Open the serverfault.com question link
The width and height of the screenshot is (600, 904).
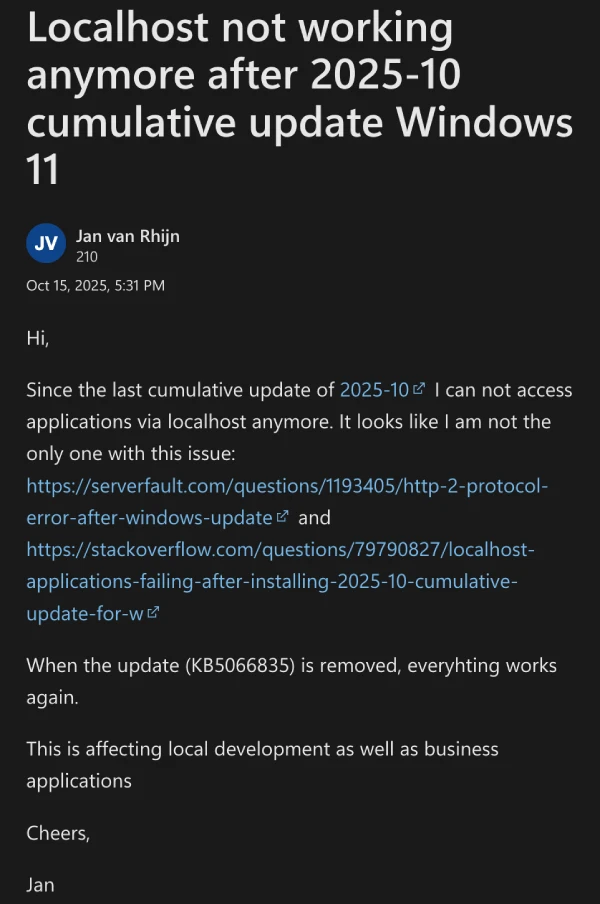pyautogui.click(x=287, y=486)
